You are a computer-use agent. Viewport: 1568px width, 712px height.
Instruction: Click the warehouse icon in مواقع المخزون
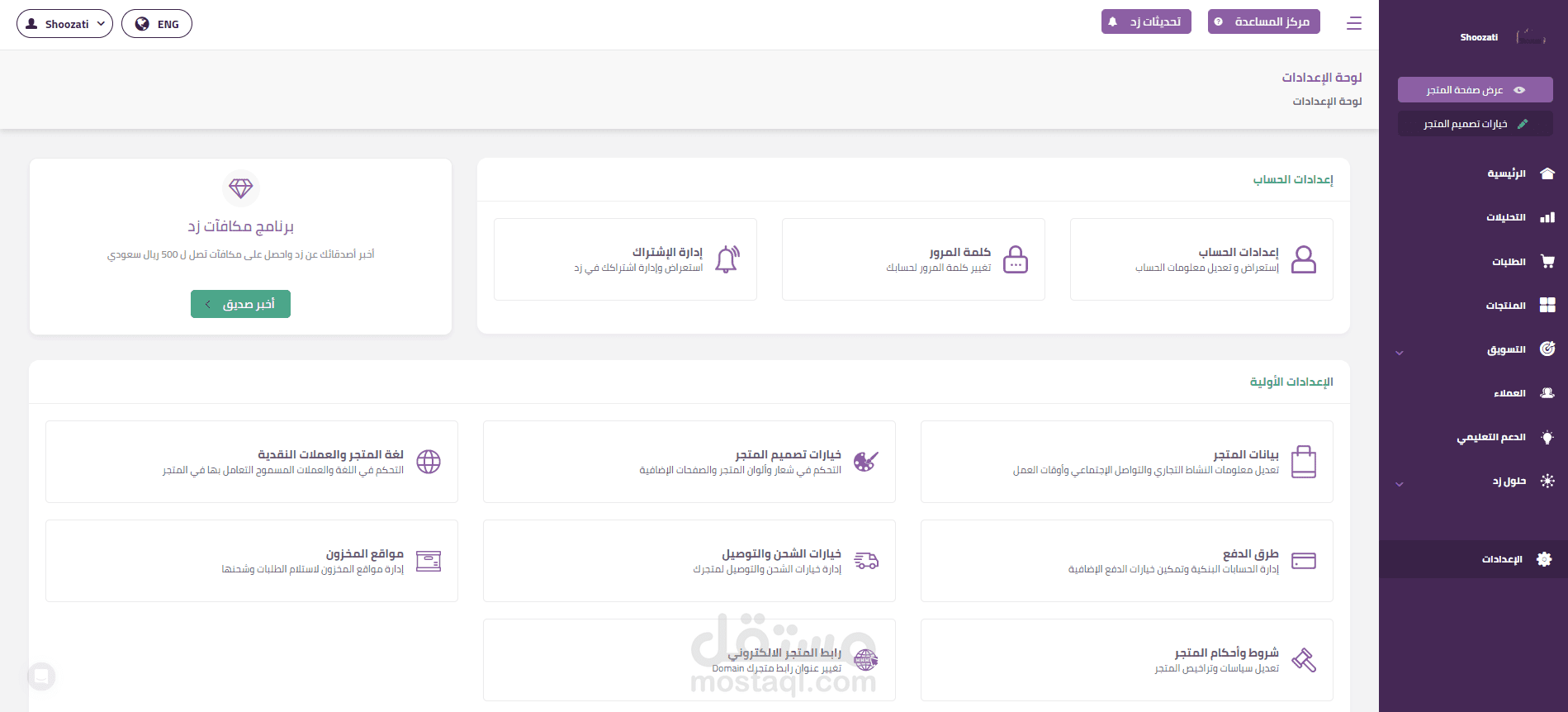pos(429,561)
